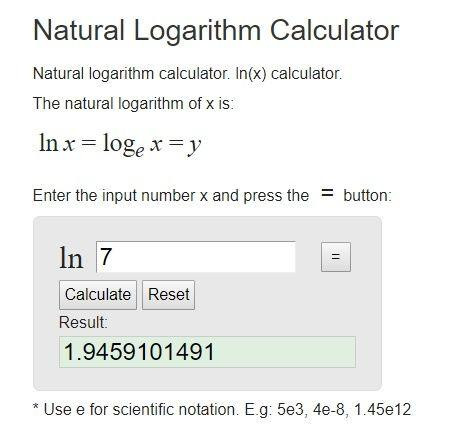The width and height of the screenshot is (460, 442).
Task: Click the bold = symbol in the instruction sentence
Action: coord(327,192)
